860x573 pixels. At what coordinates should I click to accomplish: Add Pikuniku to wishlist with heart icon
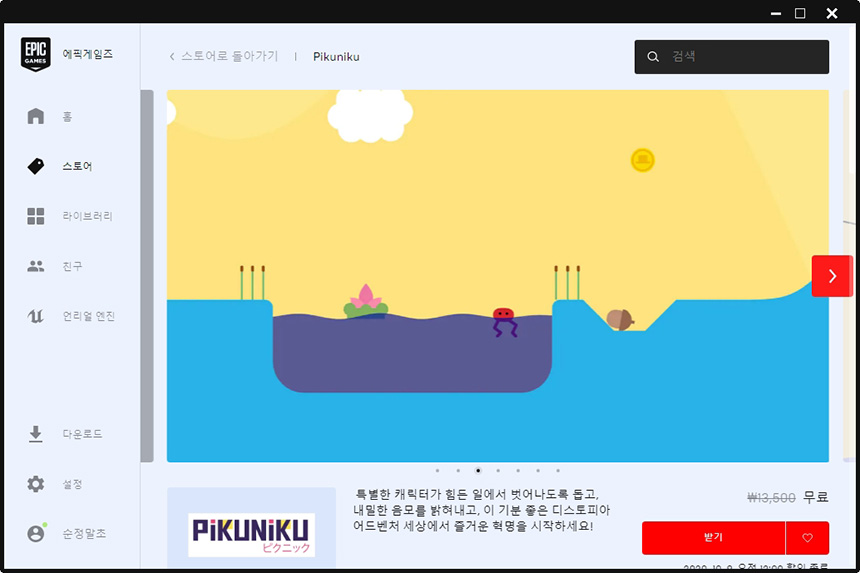(807, 538)
